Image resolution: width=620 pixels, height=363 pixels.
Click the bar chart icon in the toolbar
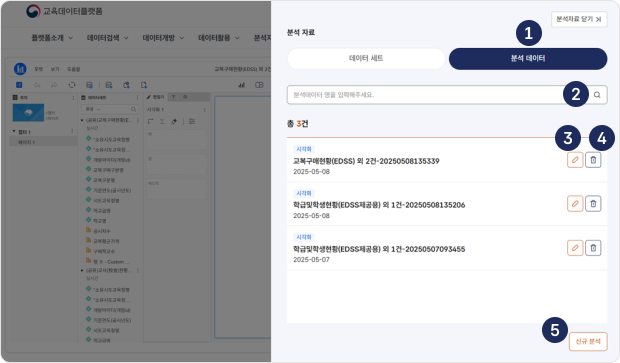pos(242,85)
